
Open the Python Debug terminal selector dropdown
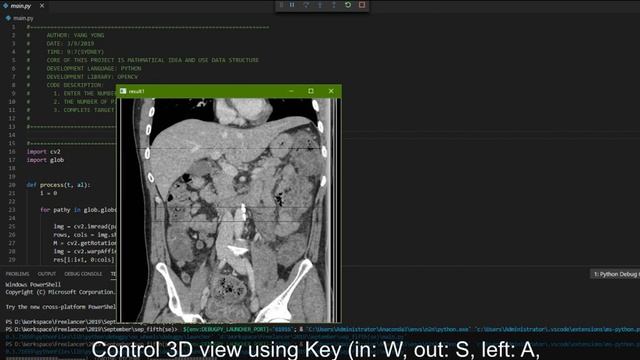pyautogui.click(x=616, y=274)
